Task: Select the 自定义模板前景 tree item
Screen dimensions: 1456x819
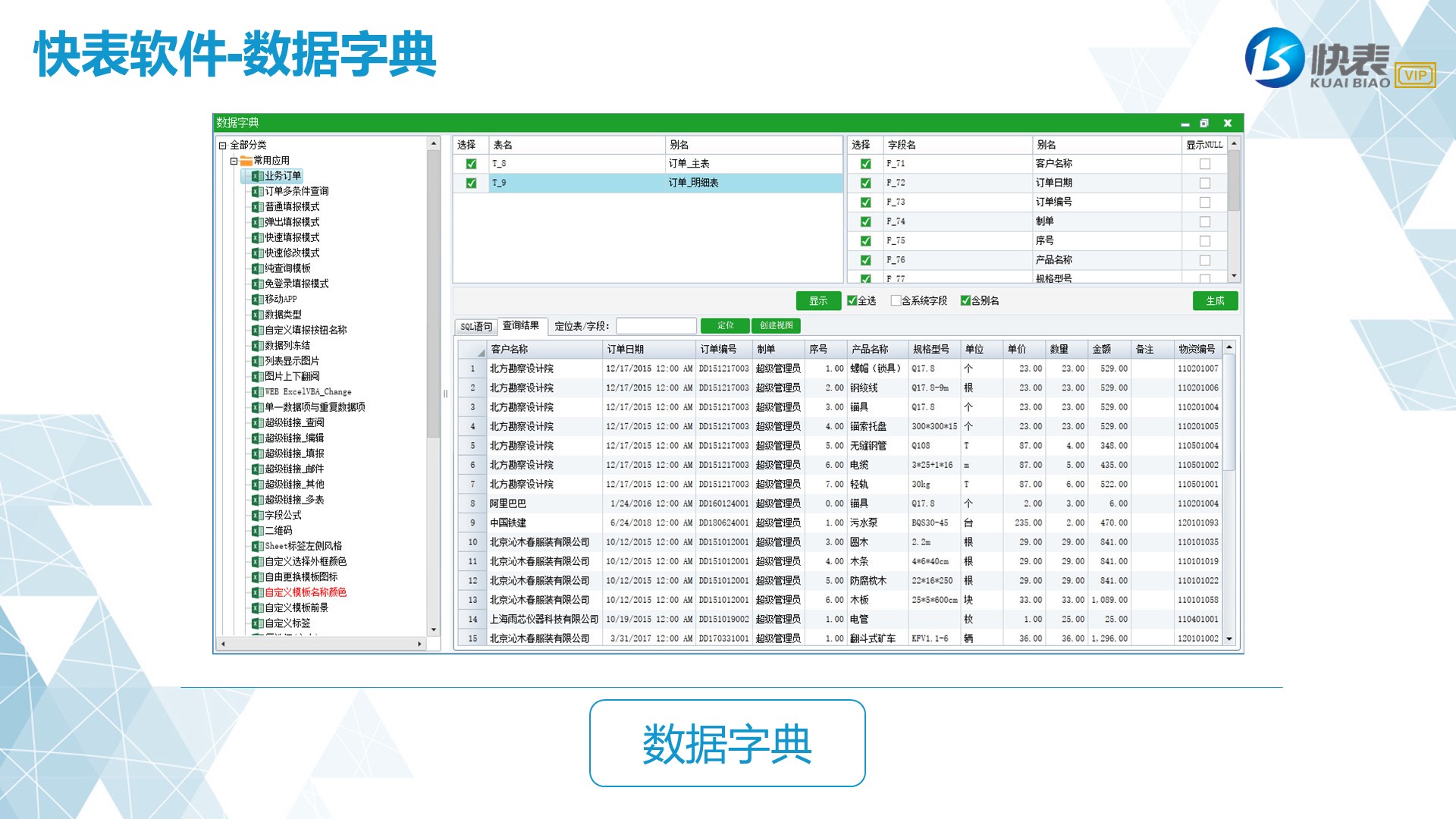Action: pyautogui.click(x=297, y=608)
